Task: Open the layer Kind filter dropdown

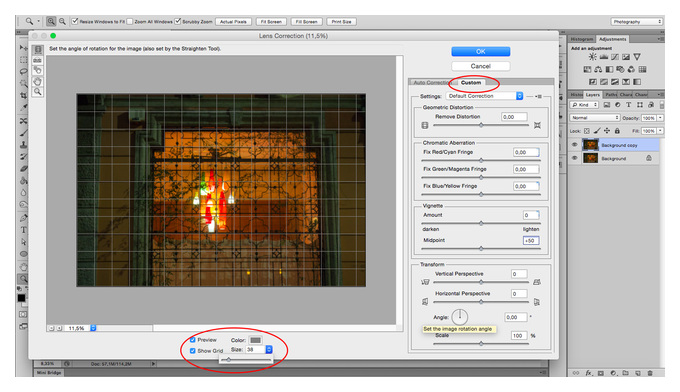Action: tap(585, 105)
